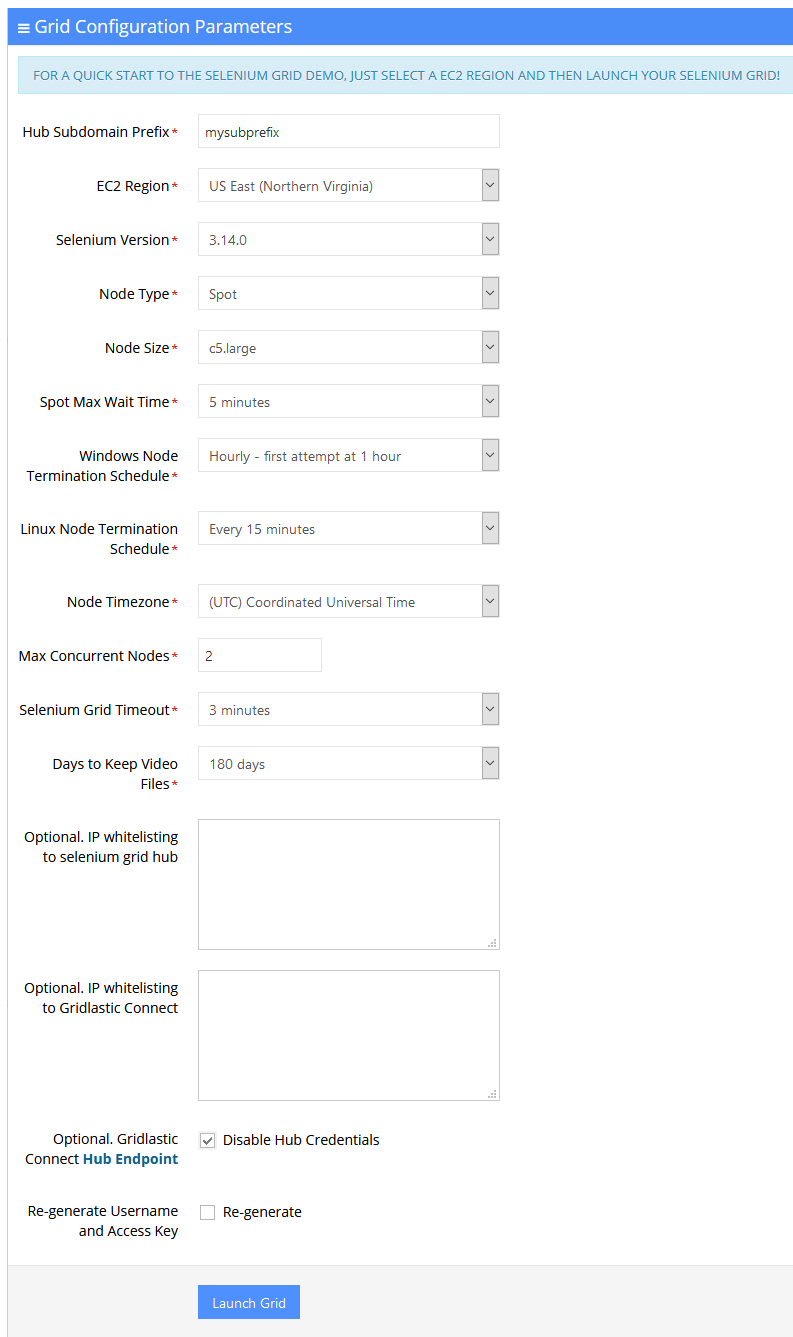Image resolution: width=793 pixels, height=1337 pixels.
Task: Open the Node Size dropdown
Action: 488,347
